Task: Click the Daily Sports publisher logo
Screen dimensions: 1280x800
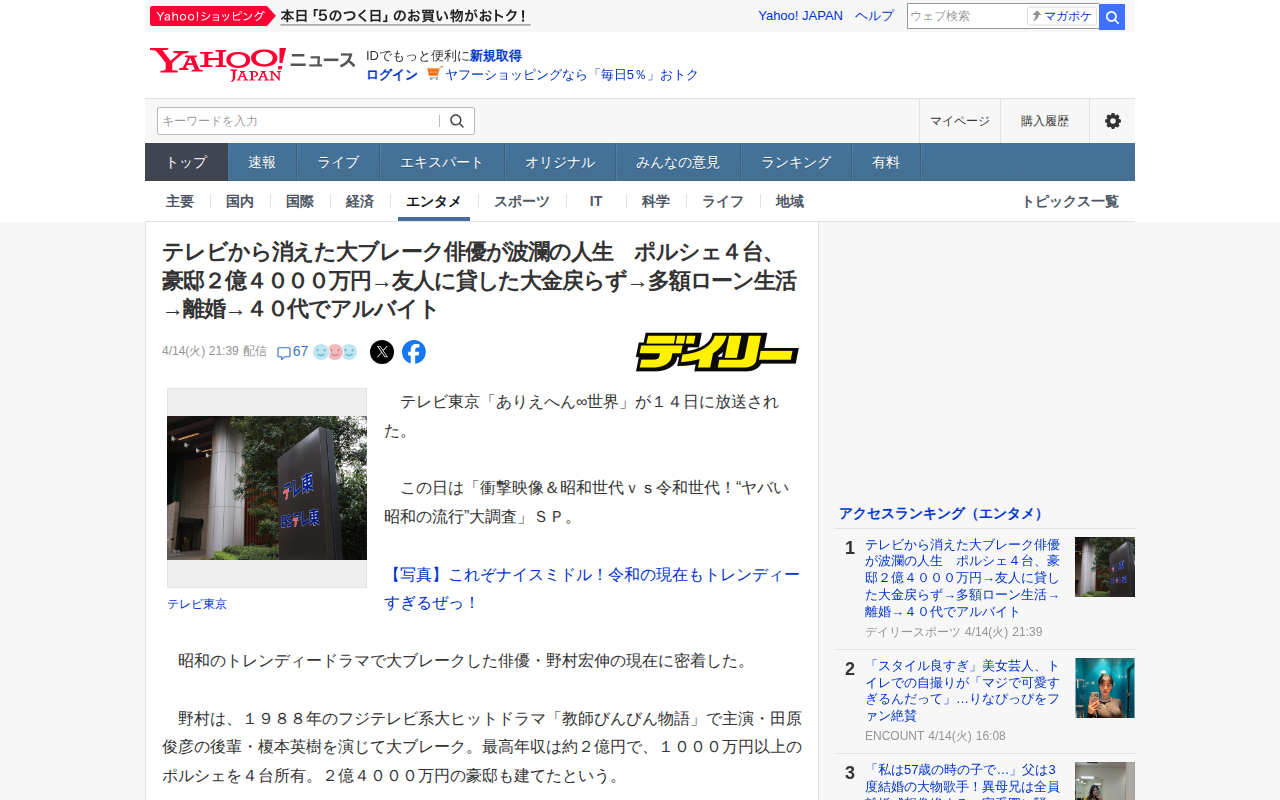Action: pyautogui.click(x=717, y=352)
